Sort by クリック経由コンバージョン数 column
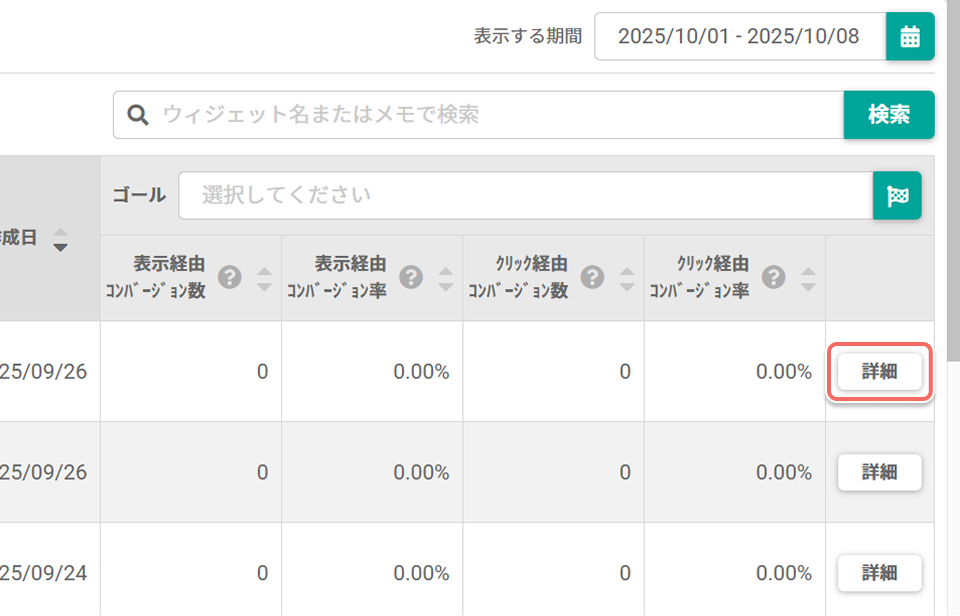Viewport: 960px width, 616px height. pos(627,279)
